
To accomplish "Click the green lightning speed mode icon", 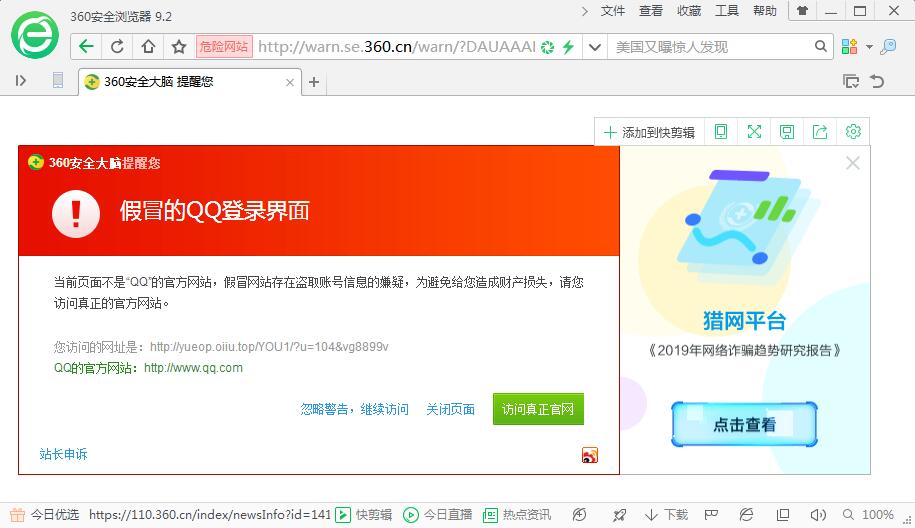I will [x=568, y=47].
